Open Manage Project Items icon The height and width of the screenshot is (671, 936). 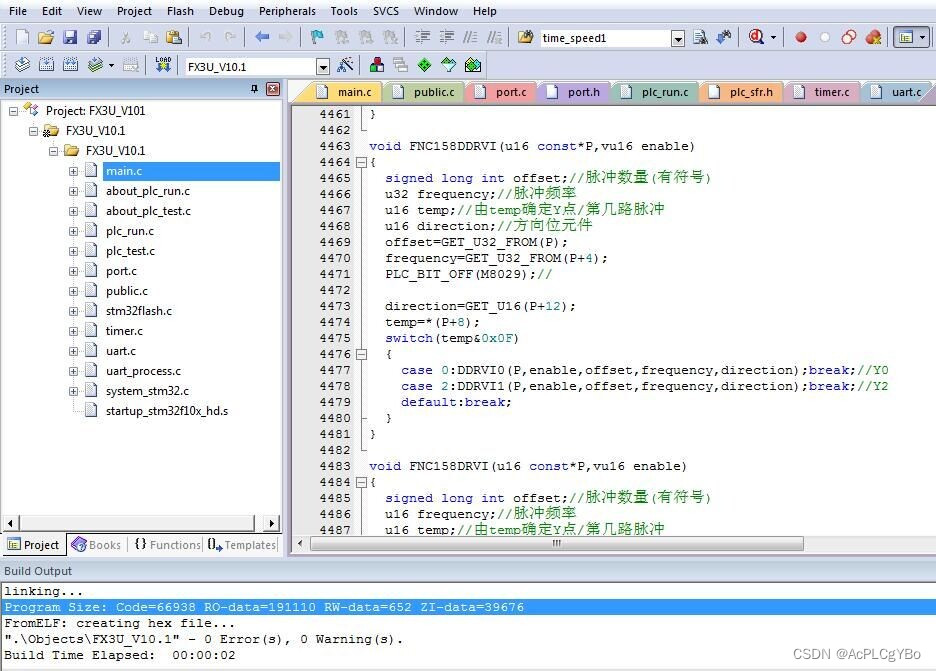(x=377, y=64)
